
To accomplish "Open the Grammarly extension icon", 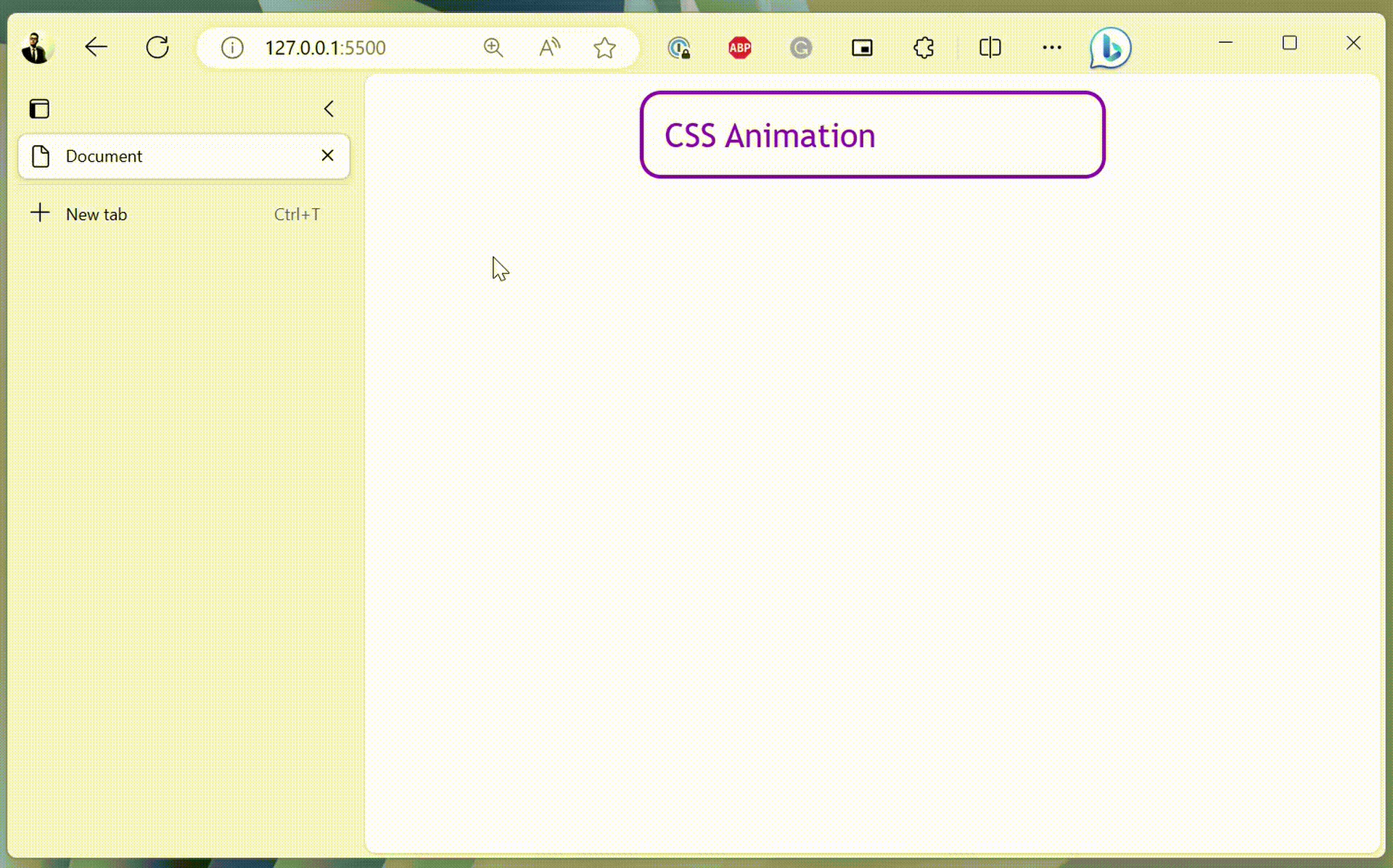I will click(801, 48).
